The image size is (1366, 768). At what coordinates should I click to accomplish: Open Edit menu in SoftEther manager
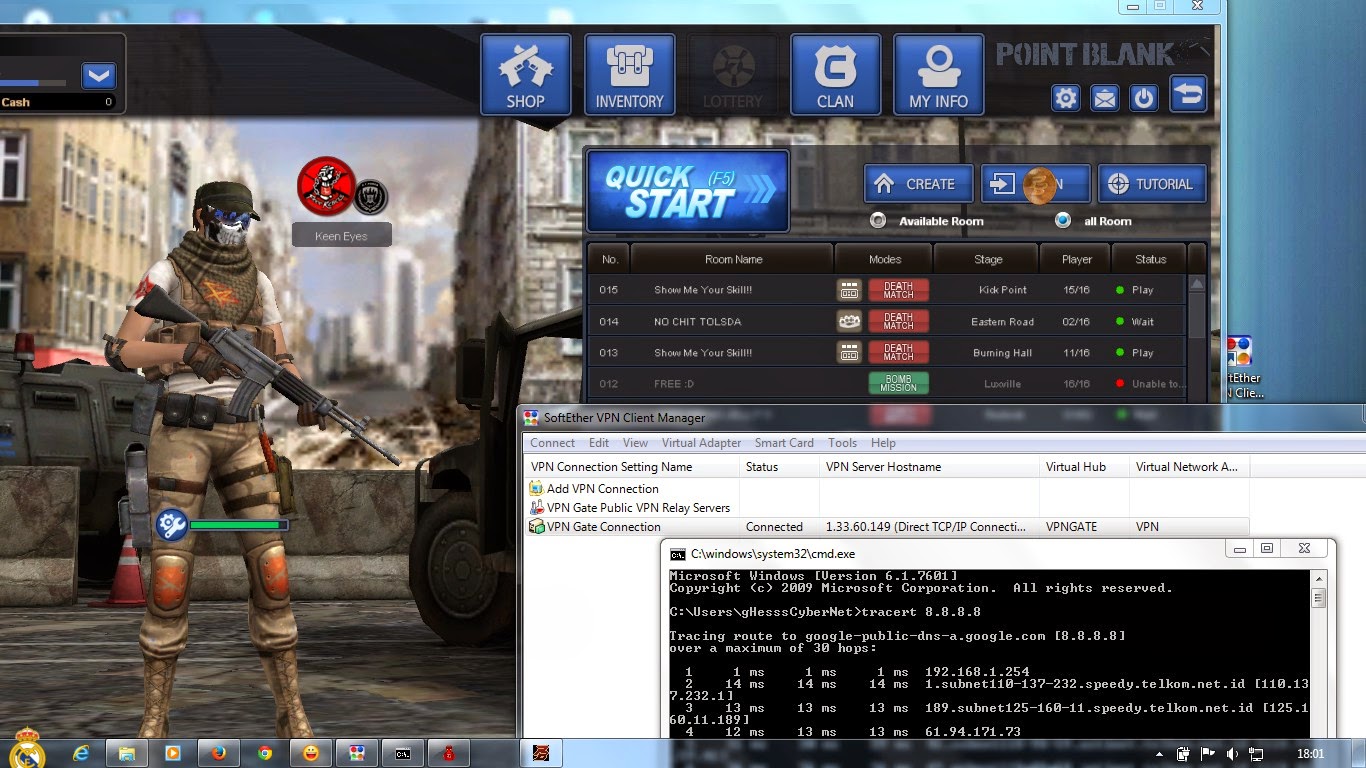click(599, 443)
